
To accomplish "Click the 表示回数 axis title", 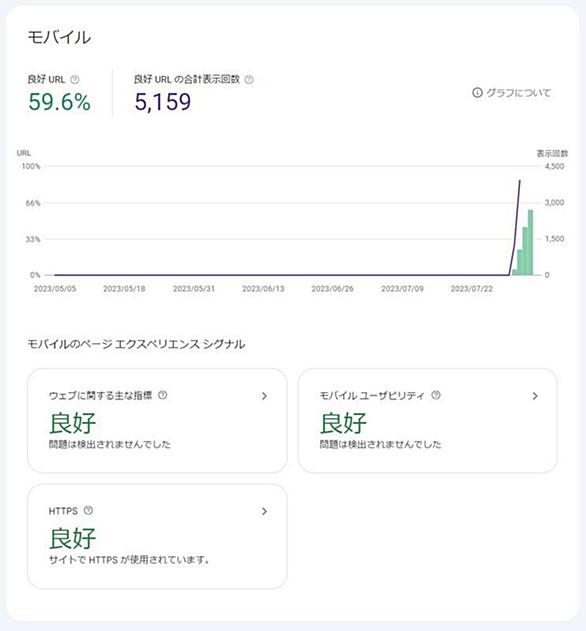I will (x=553, y=153).
